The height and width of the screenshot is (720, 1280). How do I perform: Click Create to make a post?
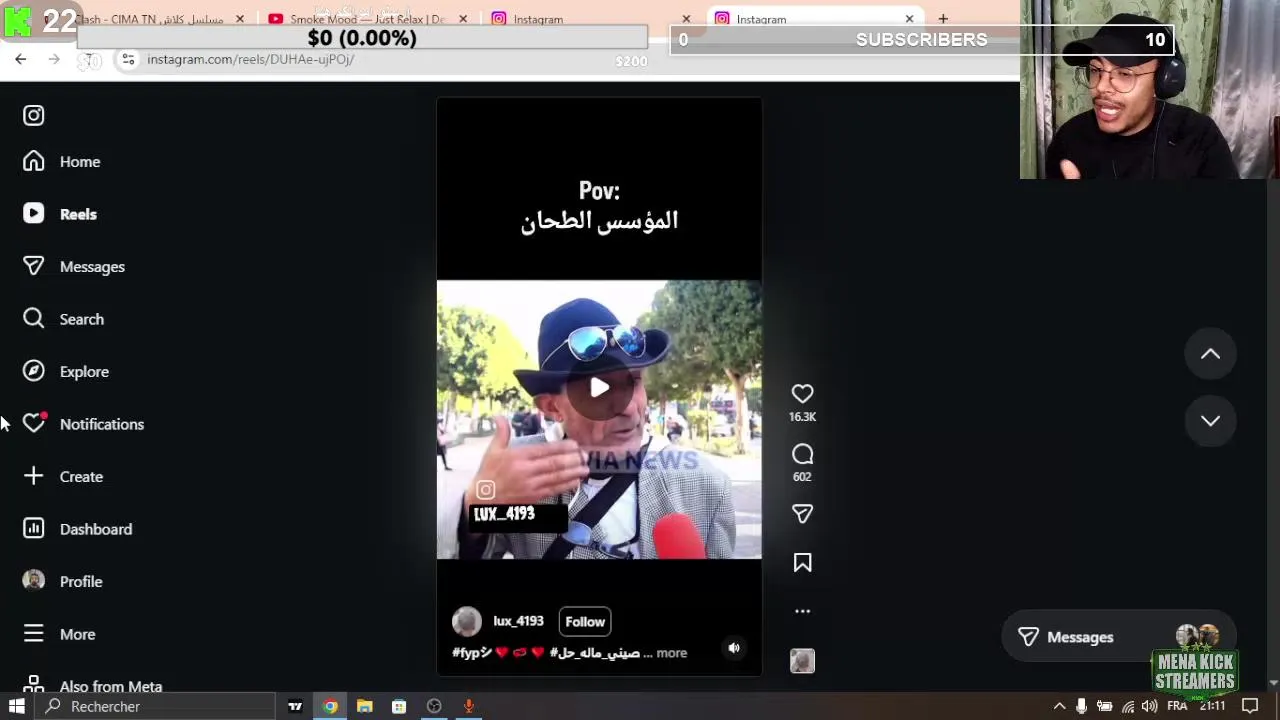point(63,477)
